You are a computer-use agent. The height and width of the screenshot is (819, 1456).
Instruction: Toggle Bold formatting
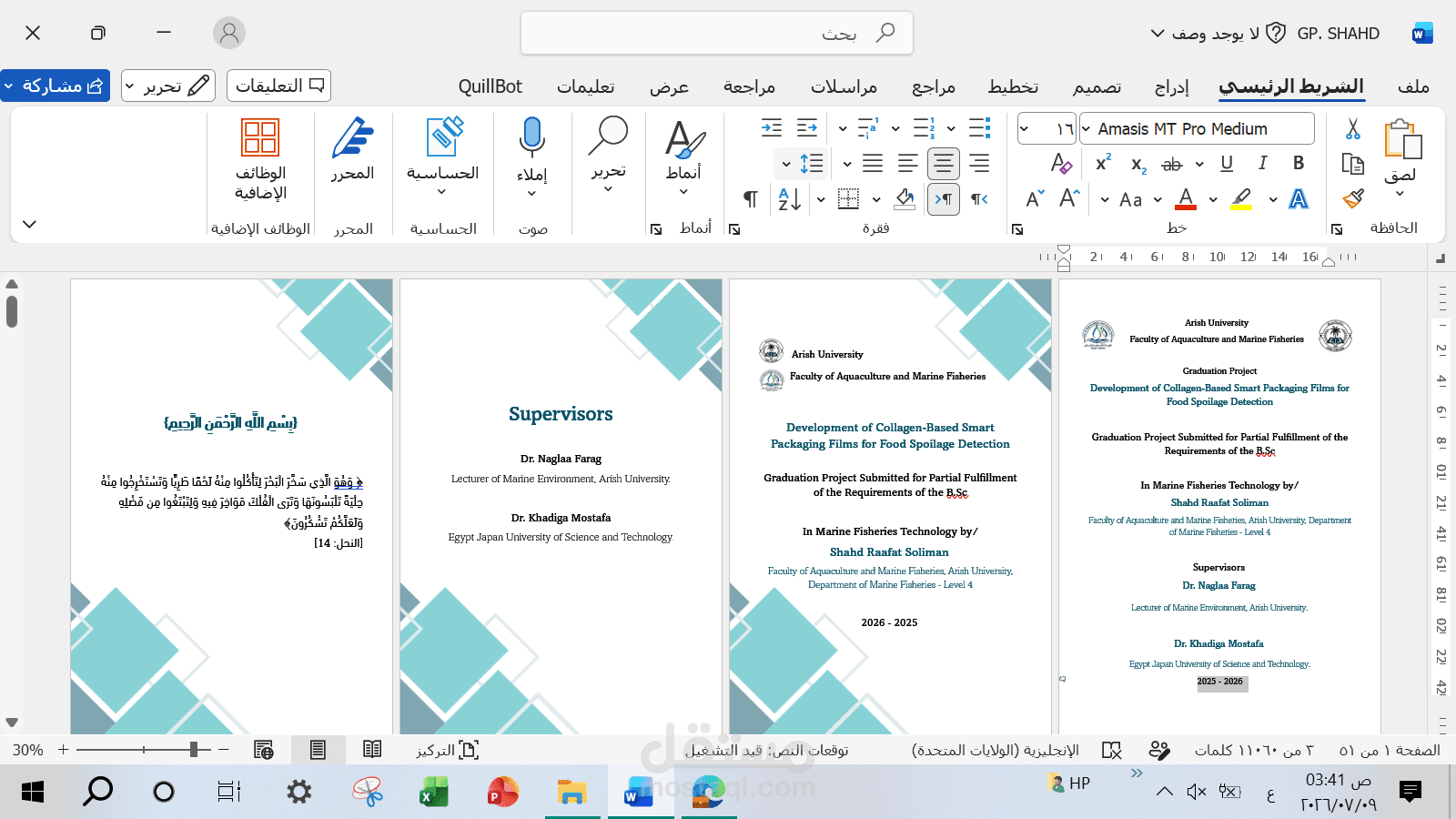pyautogui.click(x=1299, y=163)
